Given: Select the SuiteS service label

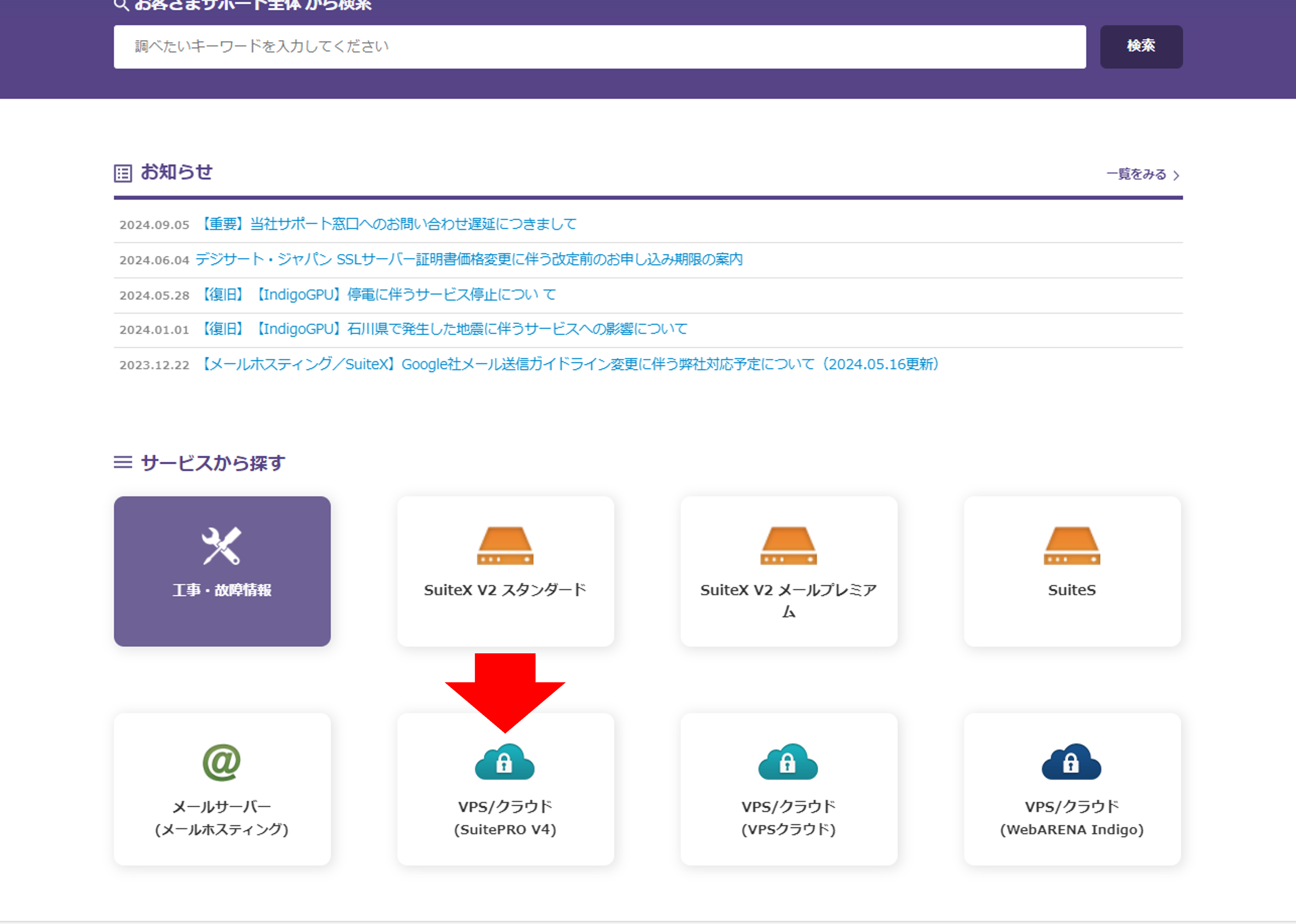Looking at the screenshot, I should (x=1072, y=590).
